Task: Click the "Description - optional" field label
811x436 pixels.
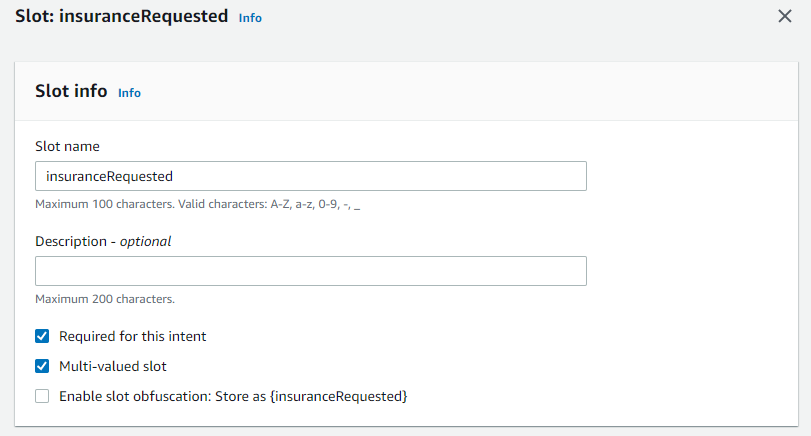Action: [x=103, y=241]
